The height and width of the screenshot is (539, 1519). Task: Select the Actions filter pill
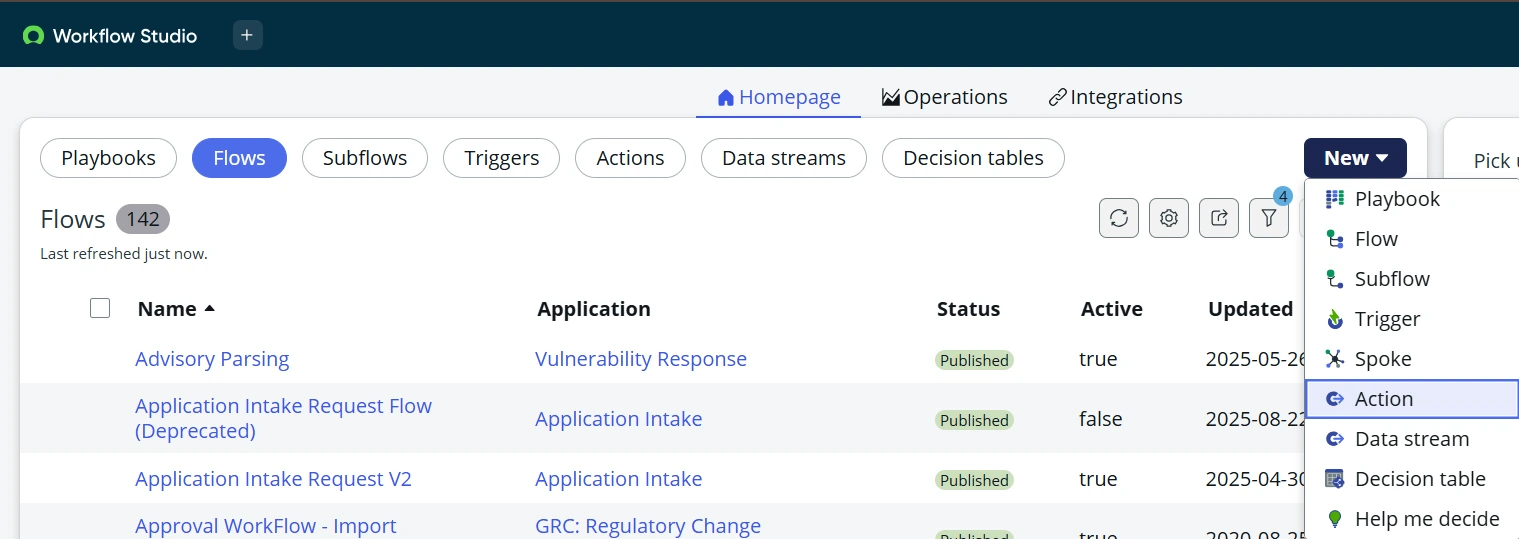630,158
